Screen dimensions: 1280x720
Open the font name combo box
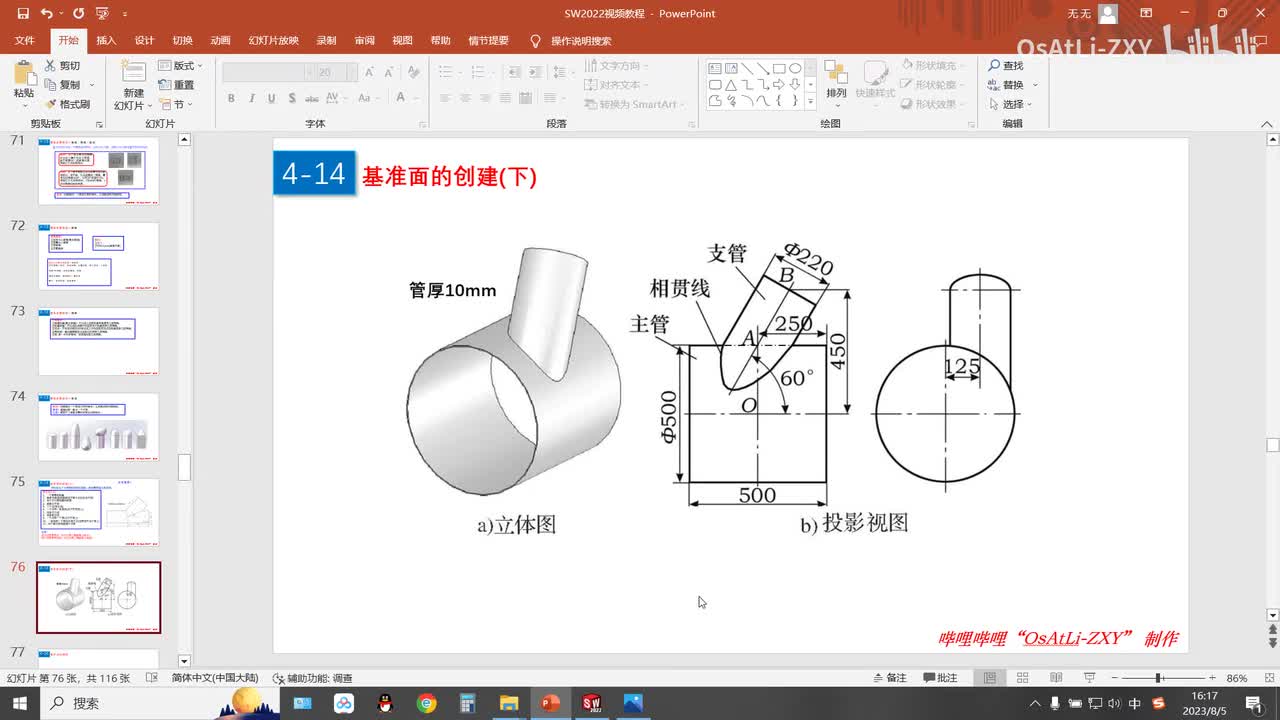(268, 72)
